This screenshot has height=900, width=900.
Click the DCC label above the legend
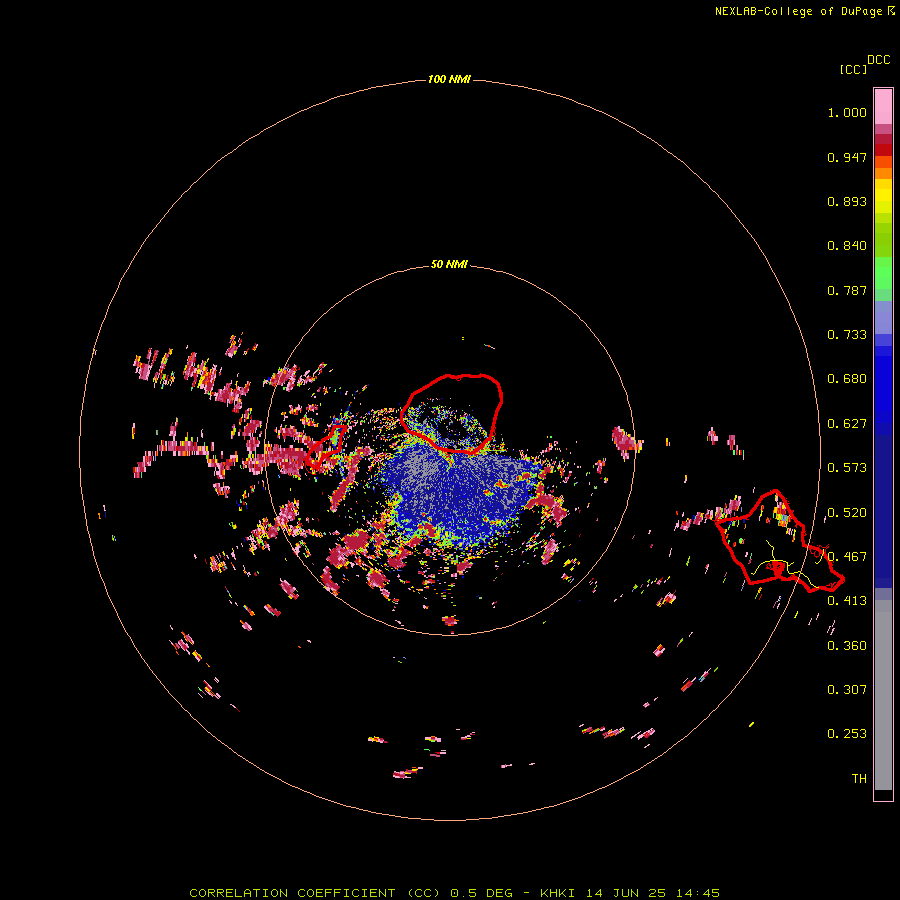click(879, 60)
